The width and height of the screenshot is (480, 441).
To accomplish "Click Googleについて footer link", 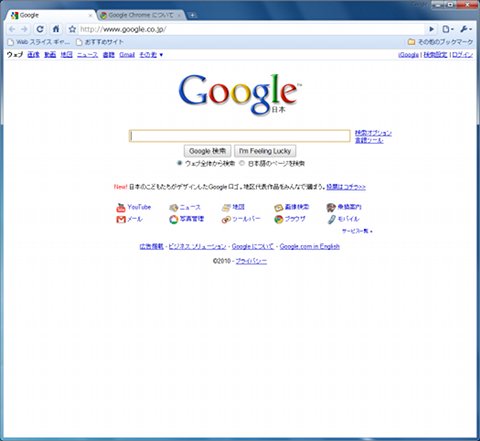I will (253, 247).
